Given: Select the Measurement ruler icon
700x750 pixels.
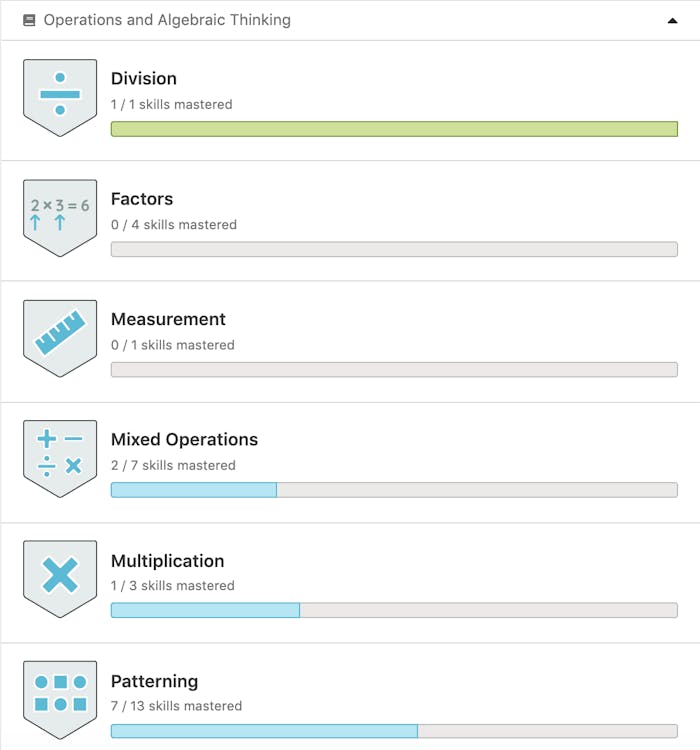Looking at the screenshot, I should pyautogui.click(x=60, y=337).
